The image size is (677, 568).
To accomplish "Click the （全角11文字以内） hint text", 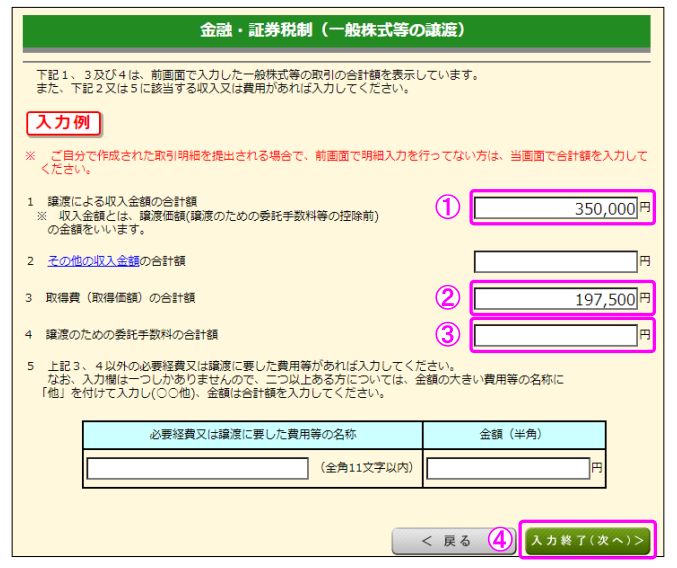I will click(367, 467).
